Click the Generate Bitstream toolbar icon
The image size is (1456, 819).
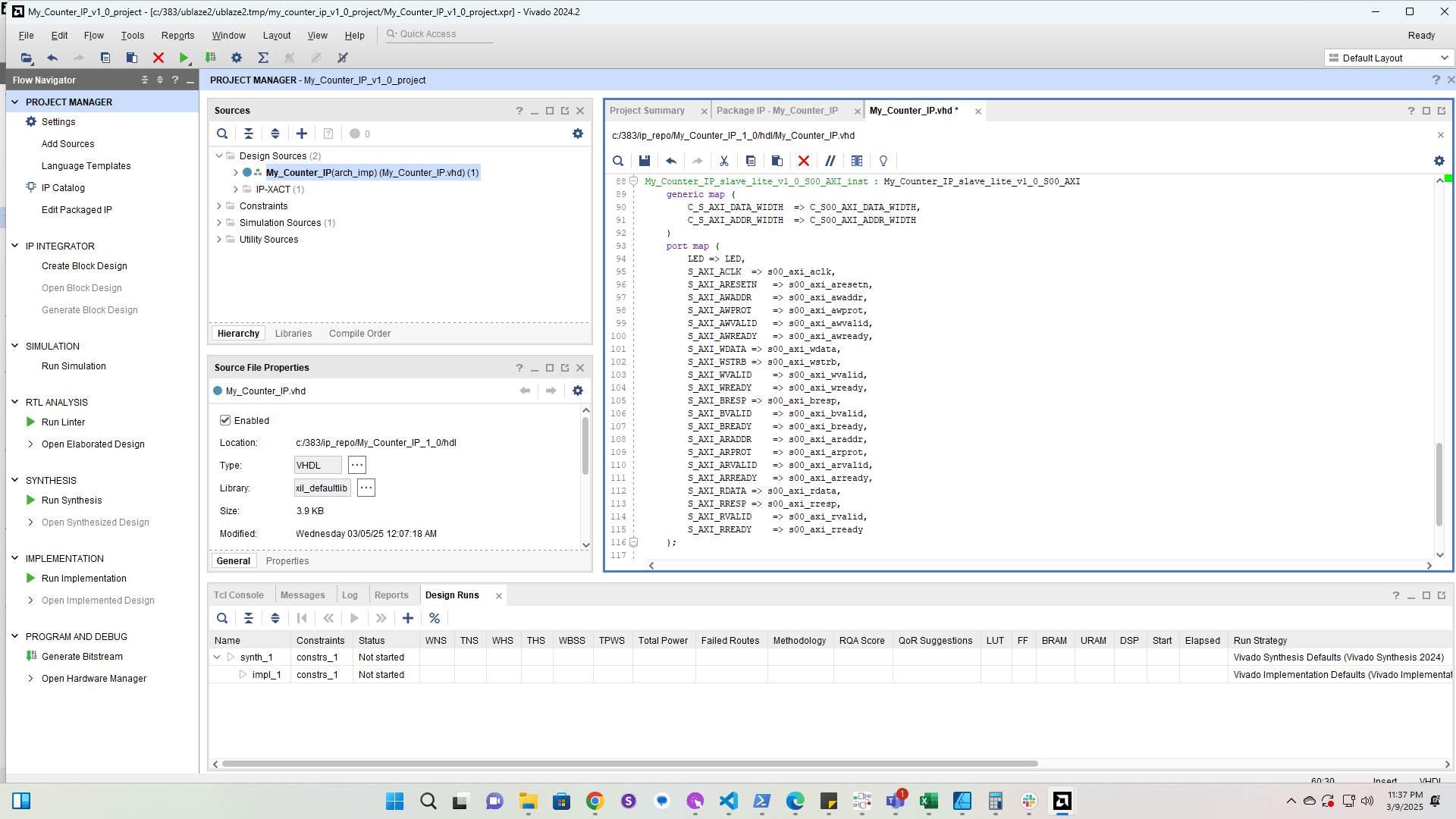tap(210, 58)
